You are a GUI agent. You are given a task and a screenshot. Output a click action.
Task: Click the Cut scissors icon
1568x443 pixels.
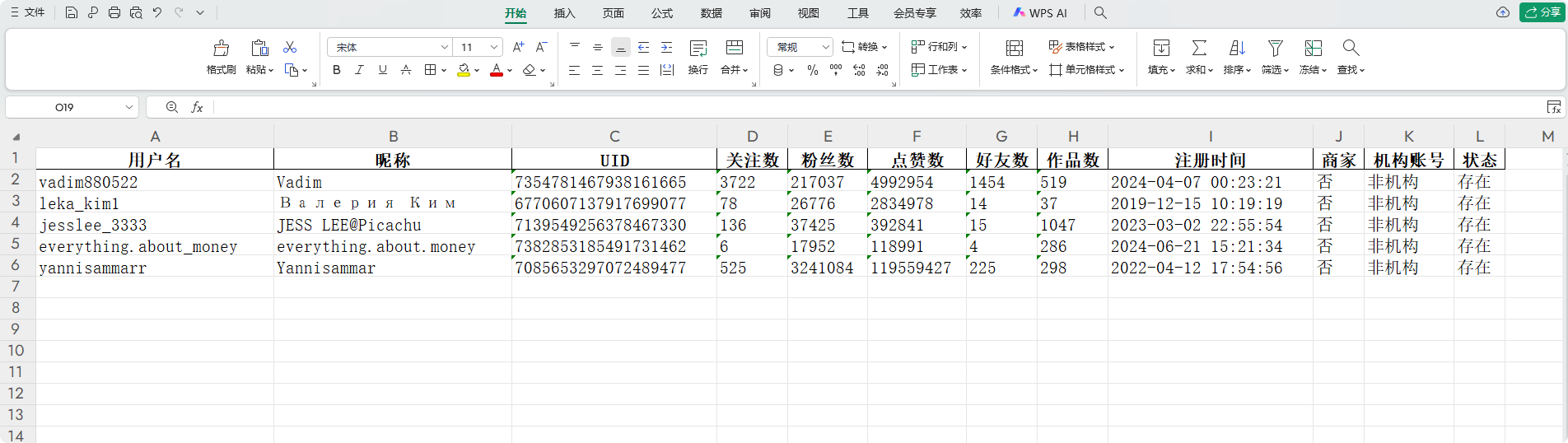pos(290,47)
